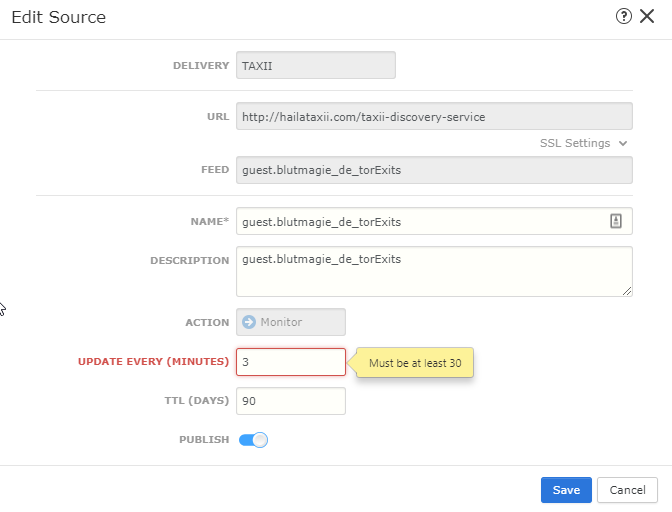Click the PUBLISH label
The image size is (672, 512).
click(204, 440)
